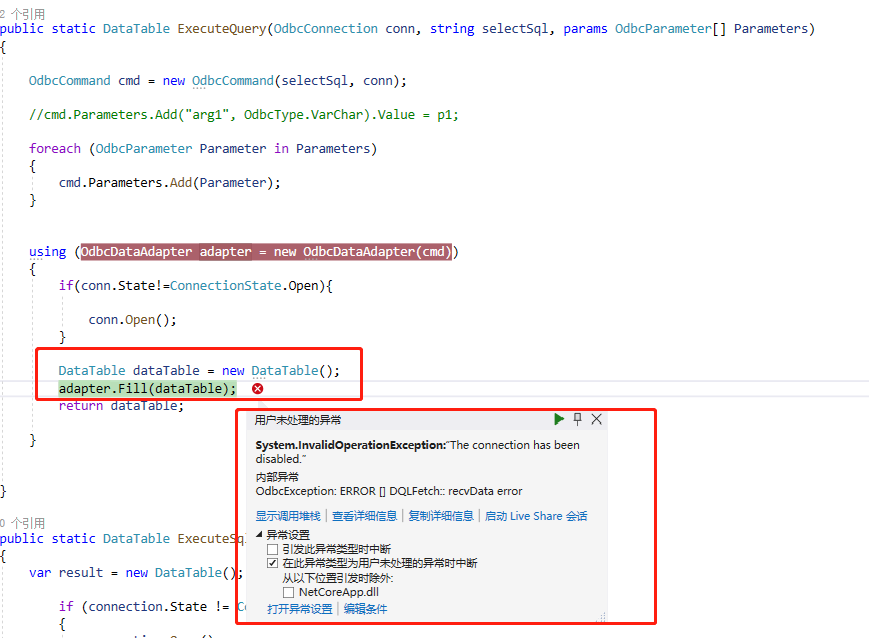Pin the exception helper popup
This screenshot has height=638, width=869.
[x=578, y=419]
